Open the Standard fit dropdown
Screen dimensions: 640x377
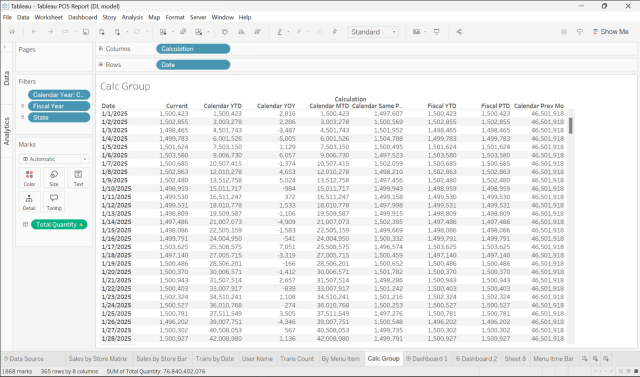(x=373, y=32)
